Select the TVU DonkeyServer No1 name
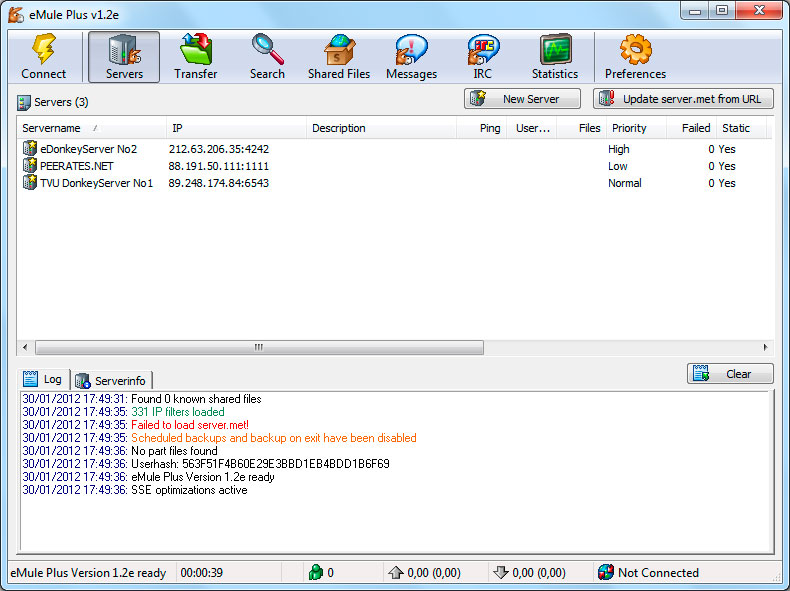Screen dimensions: 790x591 pos(96,183)
